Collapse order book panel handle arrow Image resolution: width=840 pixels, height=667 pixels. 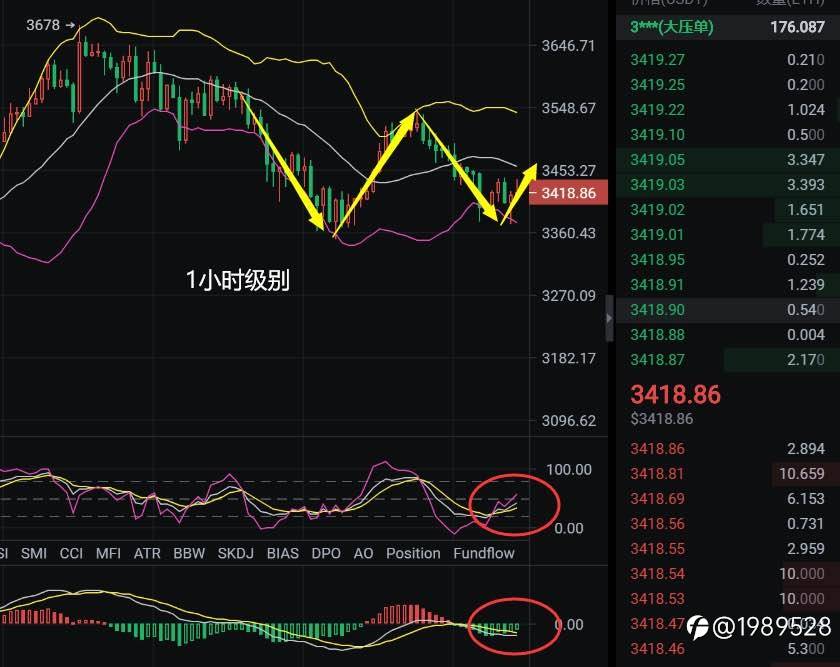tap(609, 318)
